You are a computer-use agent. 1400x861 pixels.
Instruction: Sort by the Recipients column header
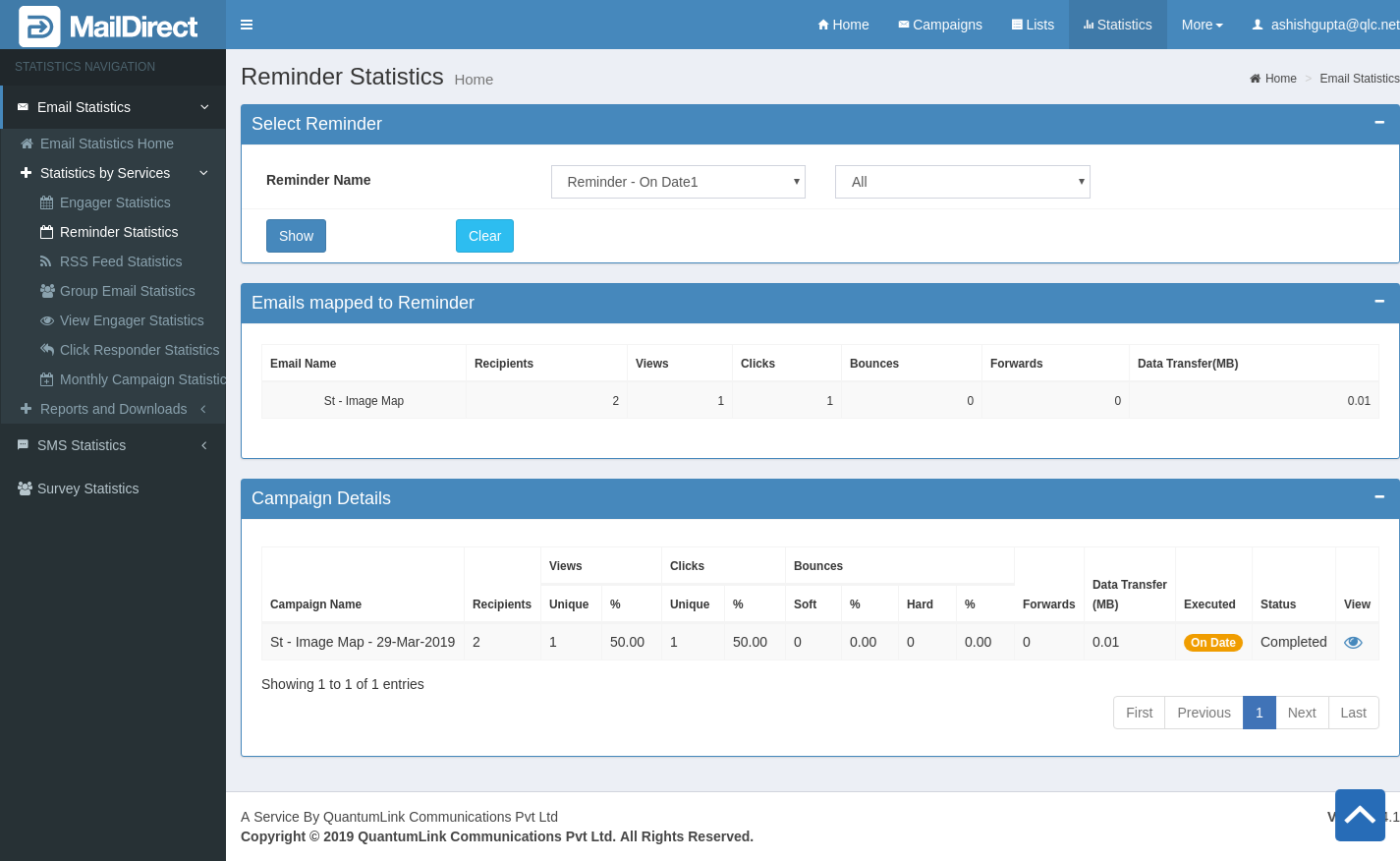(502, 604)
